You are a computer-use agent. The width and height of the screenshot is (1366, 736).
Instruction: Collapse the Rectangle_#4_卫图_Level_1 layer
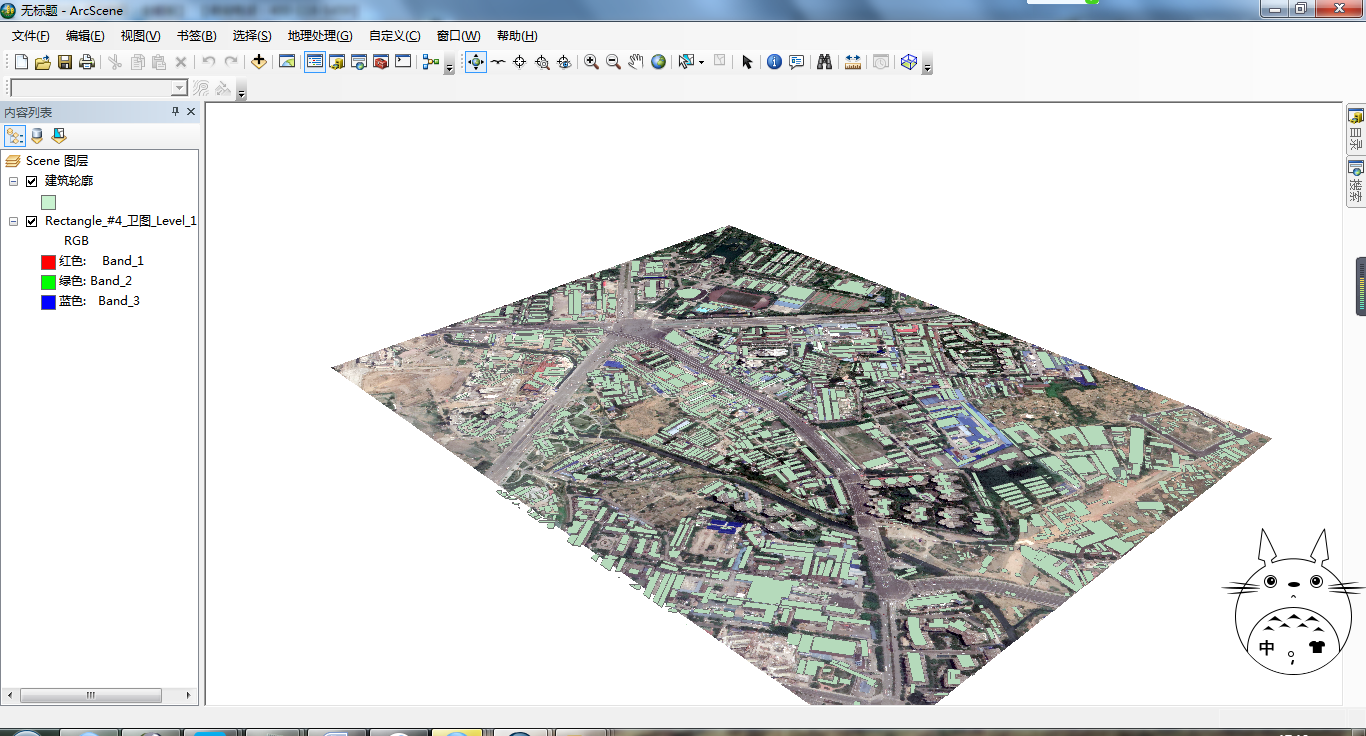click(13, 220)
